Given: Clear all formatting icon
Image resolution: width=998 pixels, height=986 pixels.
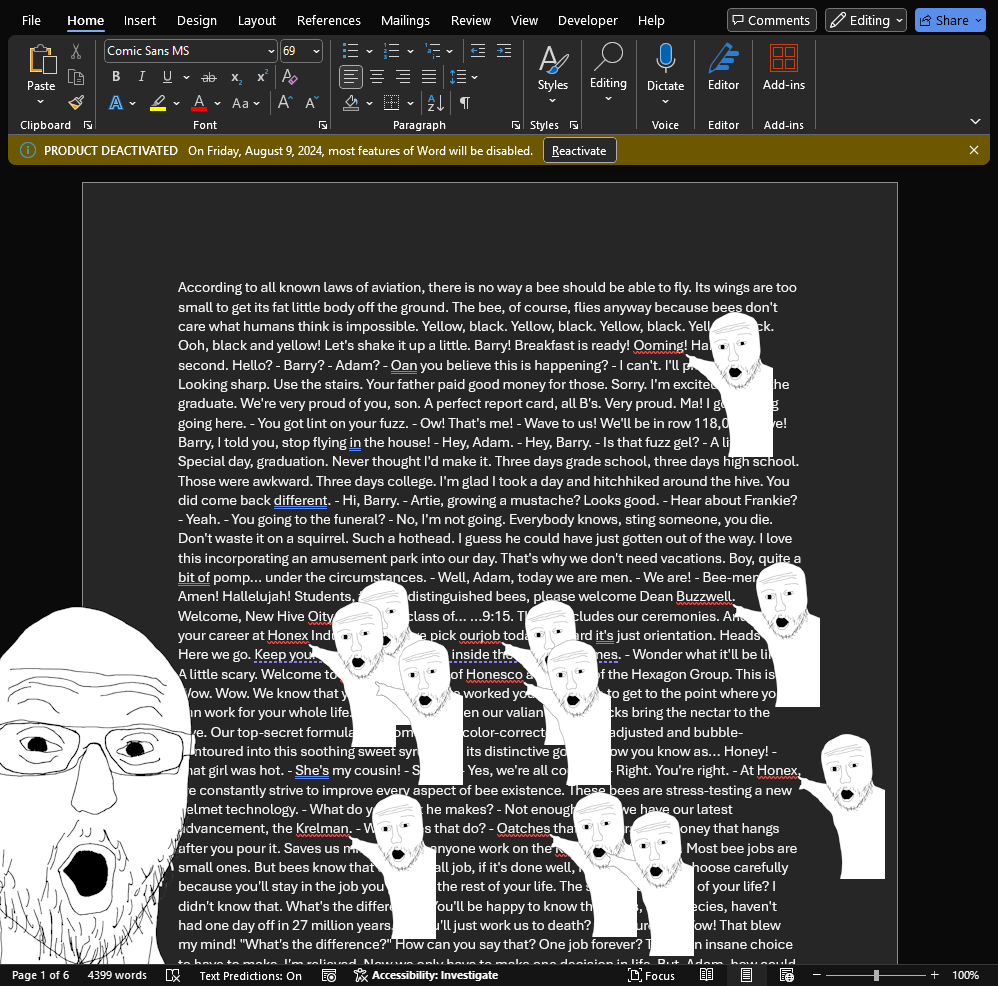Looking at the screenshot, I should point(290,77).
